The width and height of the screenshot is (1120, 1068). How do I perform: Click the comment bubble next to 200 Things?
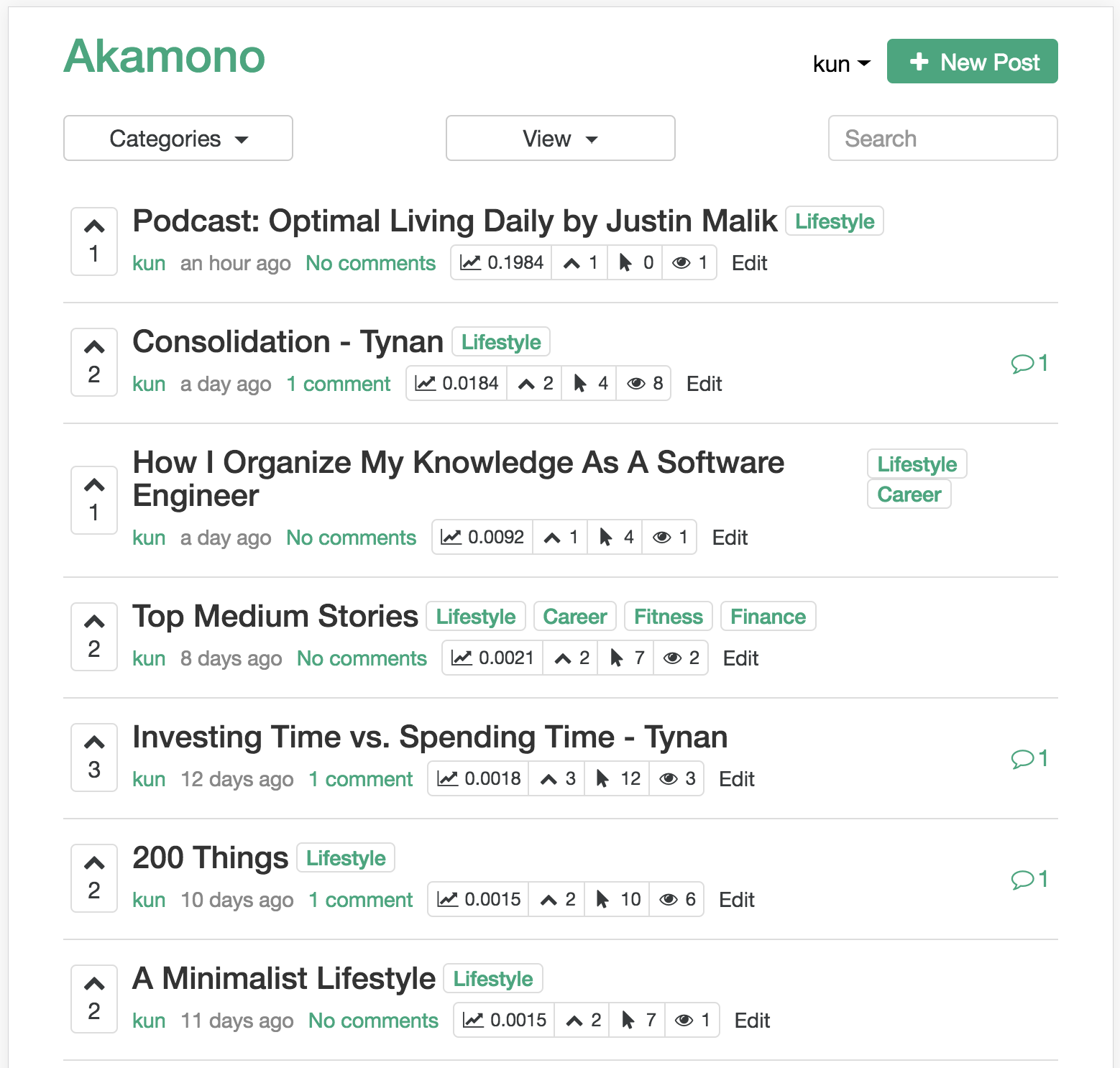1022,878
